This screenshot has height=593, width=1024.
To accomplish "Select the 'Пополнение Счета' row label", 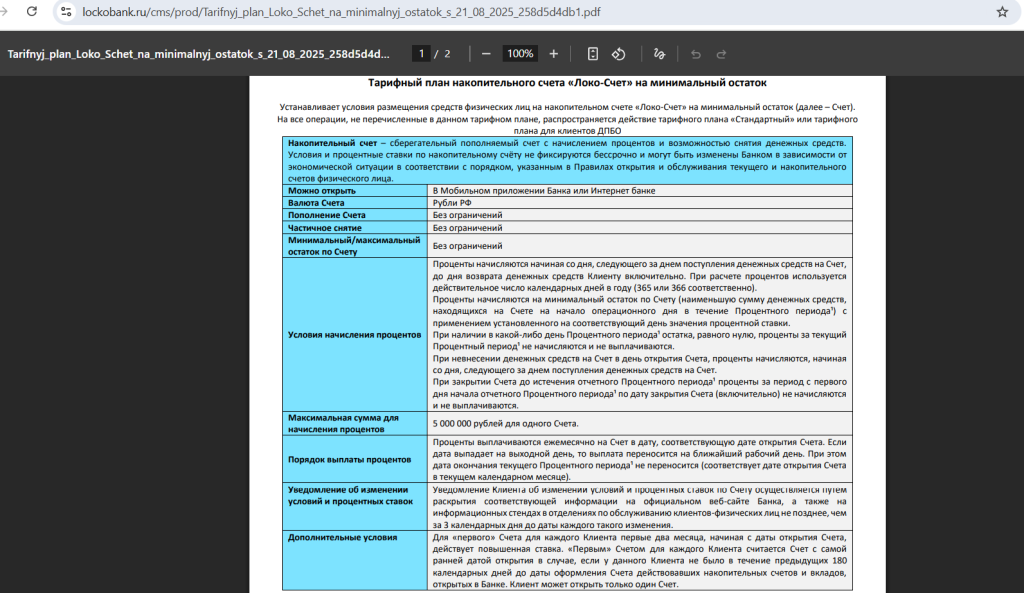I will [x=327, y=215].
